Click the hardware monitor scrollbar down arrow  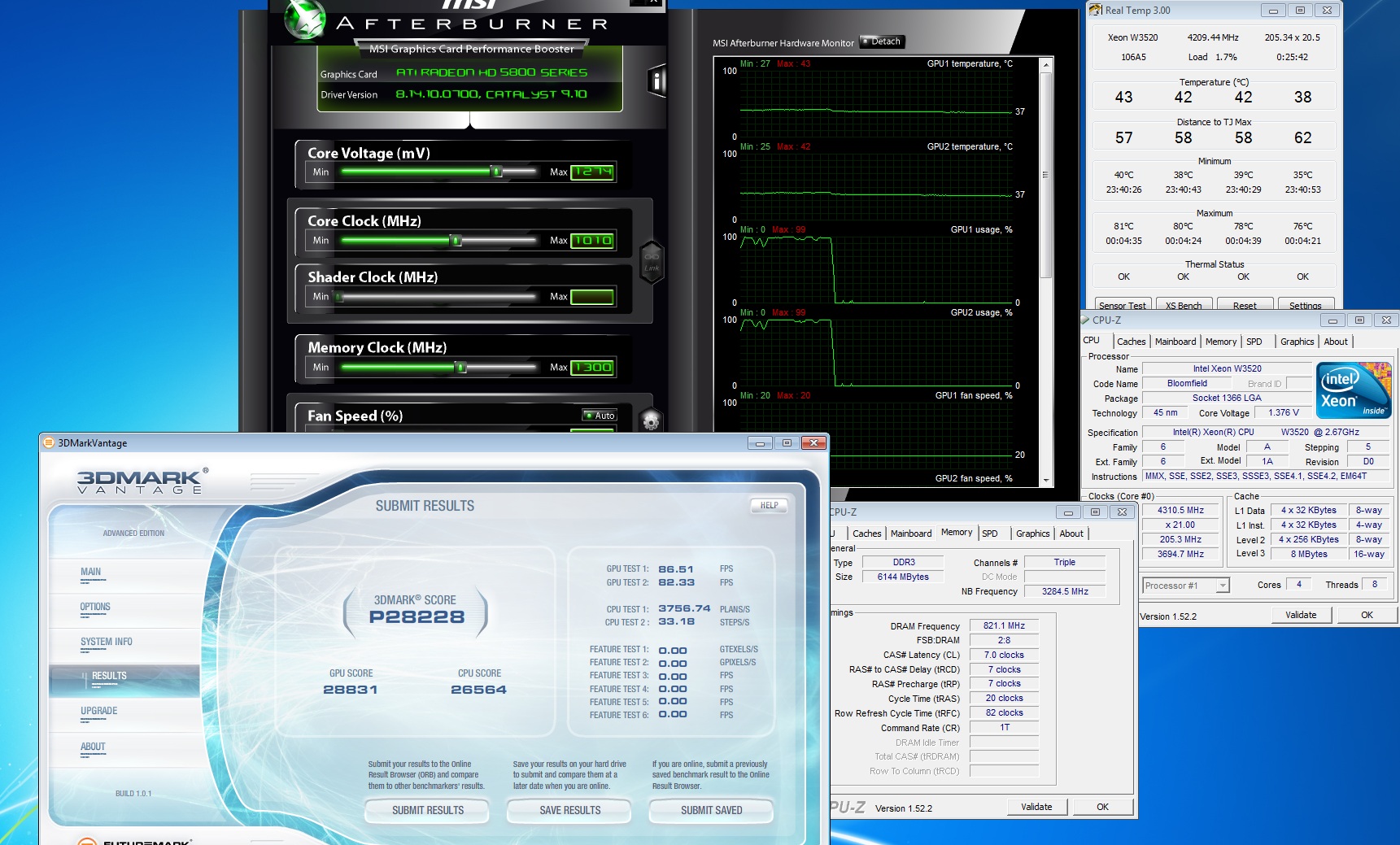coord(1046,480)
